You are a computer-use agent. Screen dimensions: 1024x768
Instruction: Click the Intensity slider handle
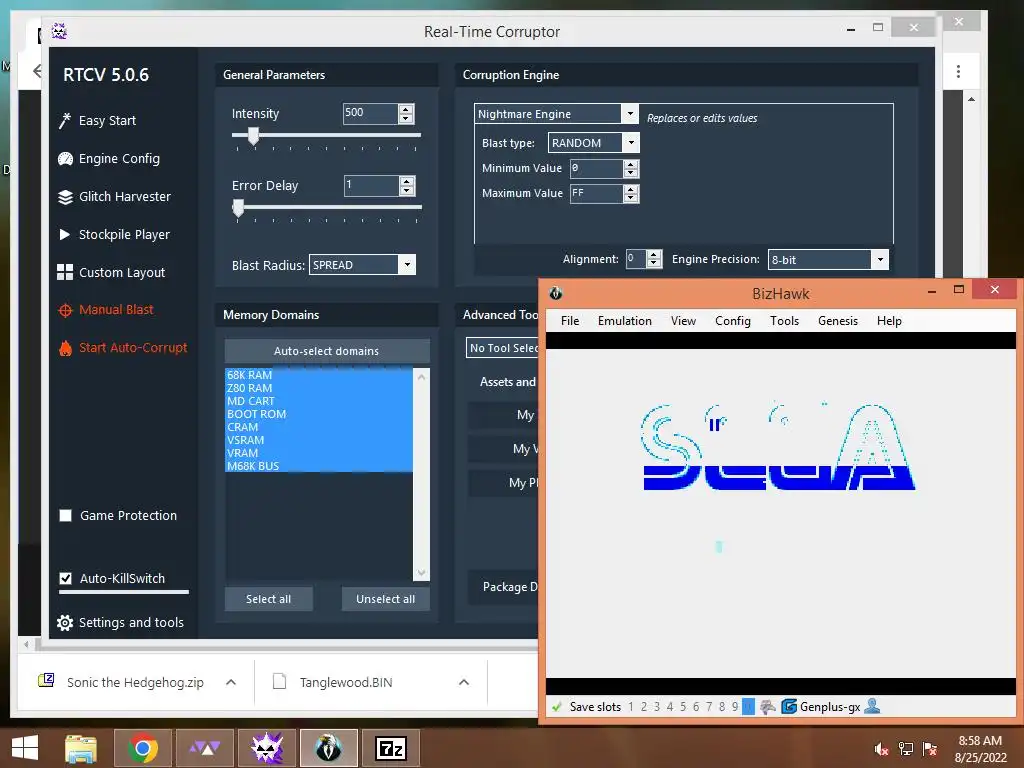pos(253,136)
